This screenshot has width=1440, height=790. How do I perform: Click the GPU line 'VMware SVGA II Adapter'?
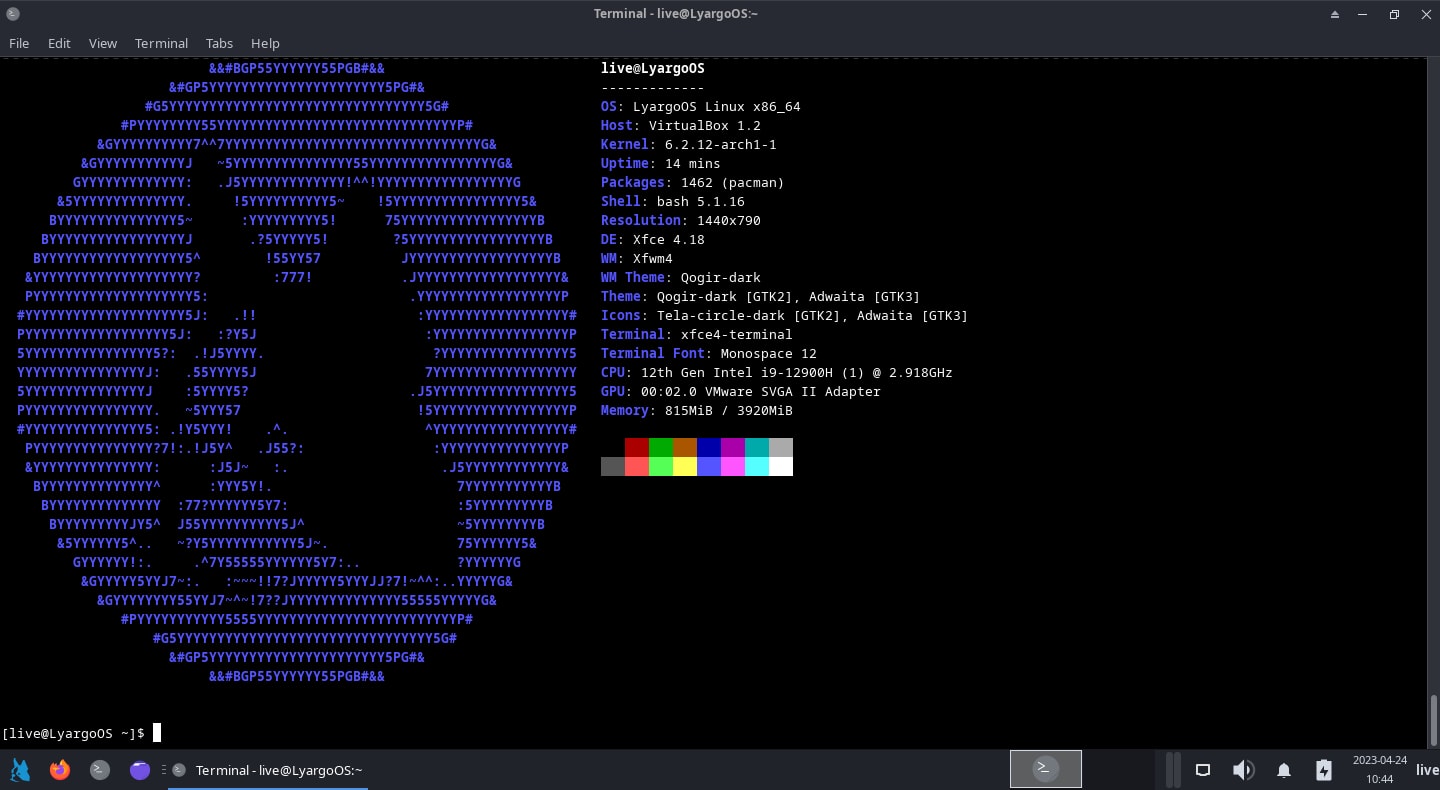[x=741, y=391]
